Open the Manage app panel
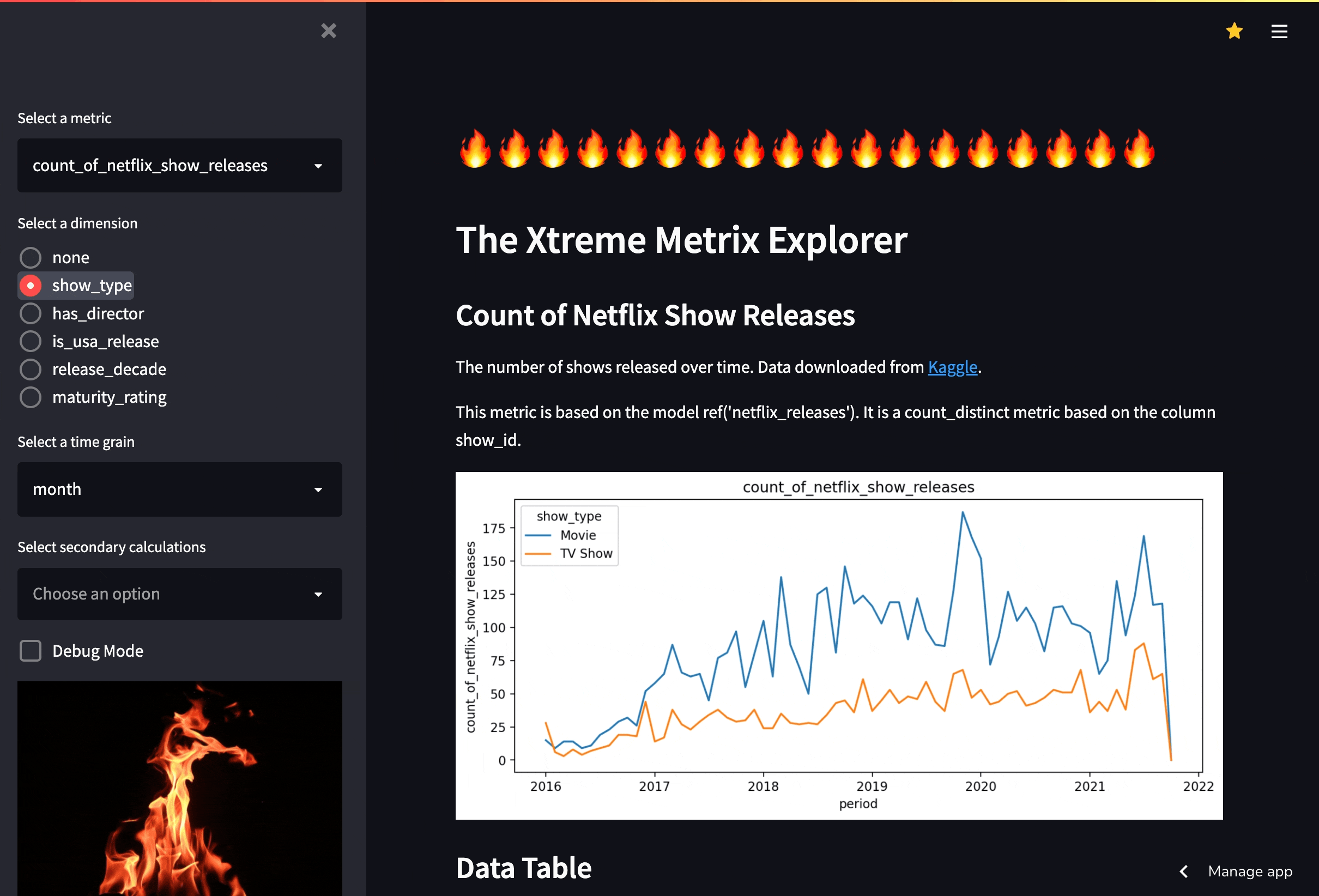This screenshot has height=896, width=1319. 1249,871
